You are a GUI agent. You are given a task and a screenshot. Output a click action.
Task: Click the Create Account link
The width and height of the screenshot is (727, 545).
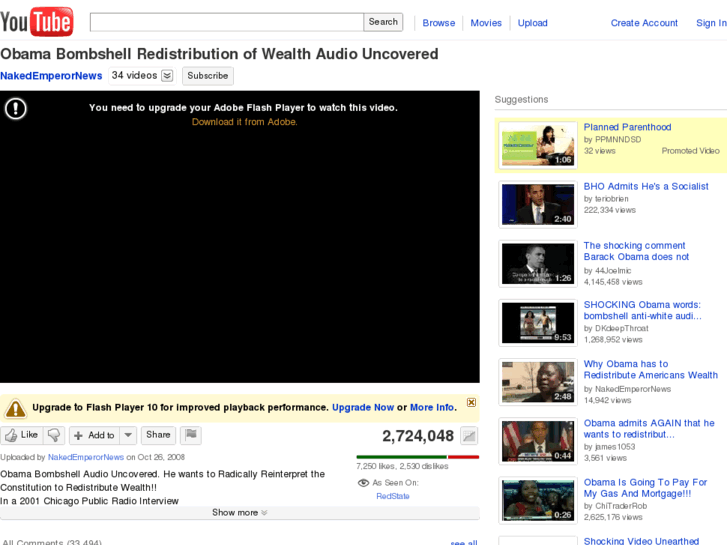click(x=644, y=23)
